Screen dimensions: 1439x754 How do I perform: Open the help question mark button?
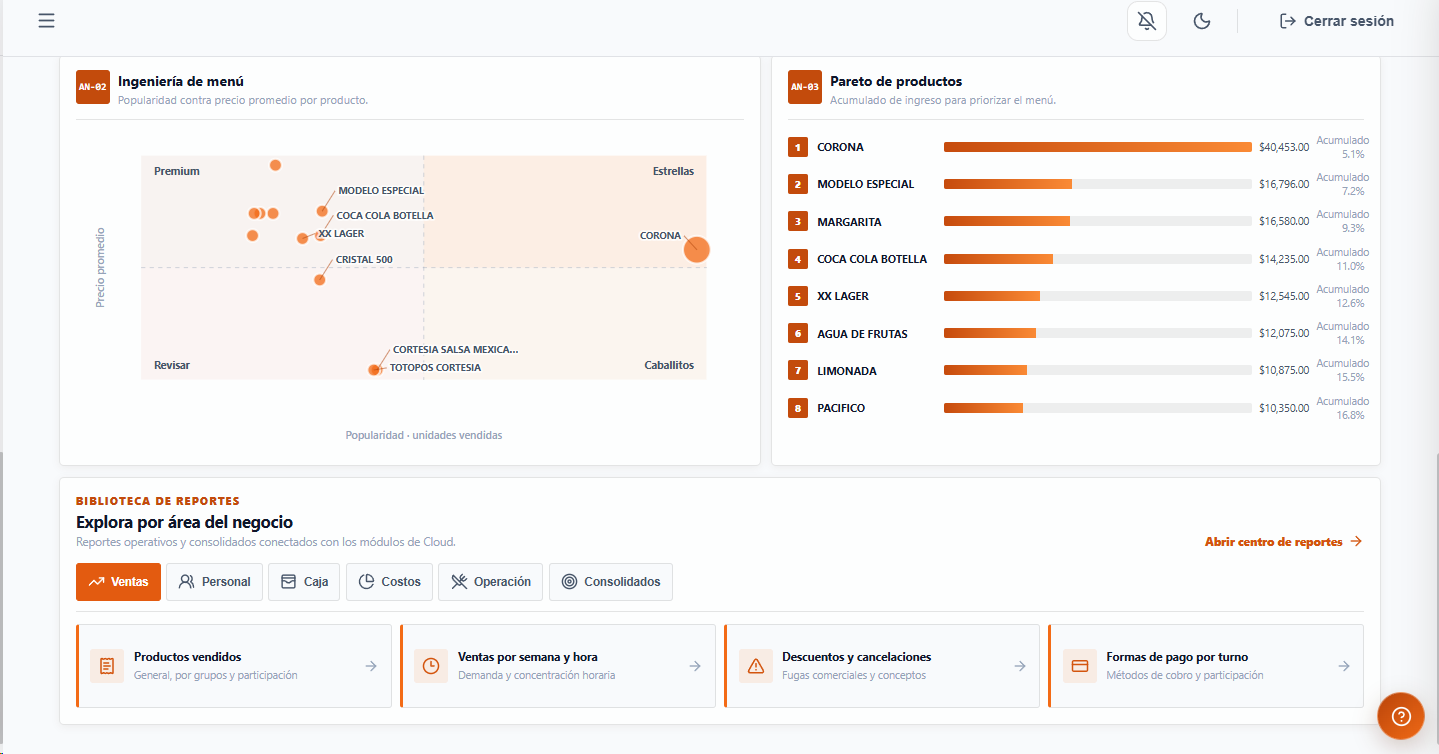tap(1401, 716)
